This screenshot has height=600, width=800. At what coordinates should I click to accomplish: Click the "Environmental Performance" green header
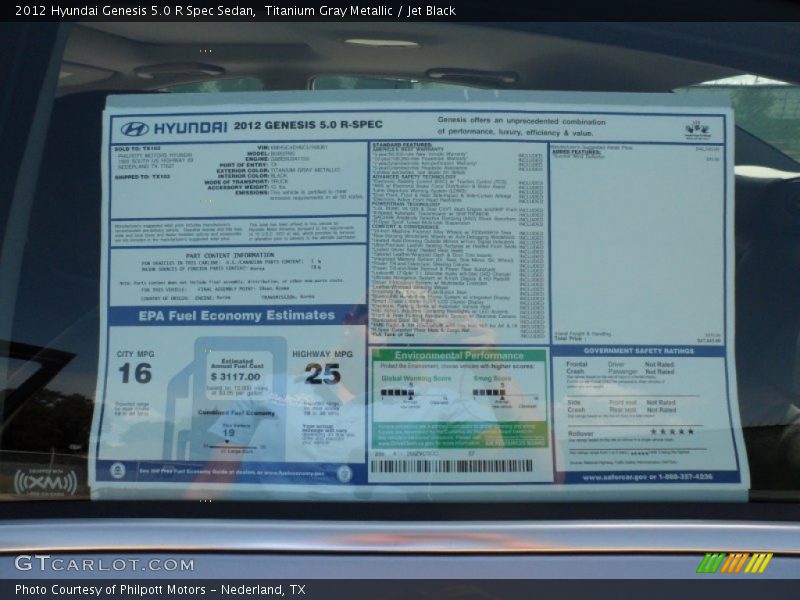(x=459, y=356)
